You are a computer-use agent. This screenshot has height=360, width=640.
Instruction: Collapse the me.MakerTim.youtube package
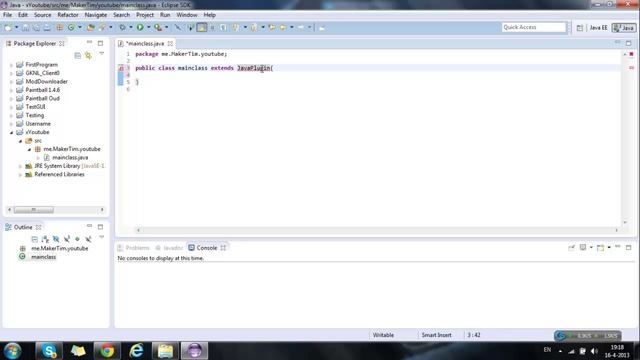click(x=29, y=149)
